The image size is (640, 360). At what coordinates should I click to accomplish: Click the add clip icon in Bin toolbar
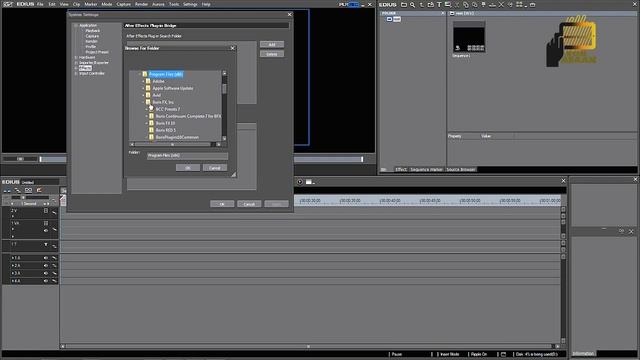click(431, 4)
